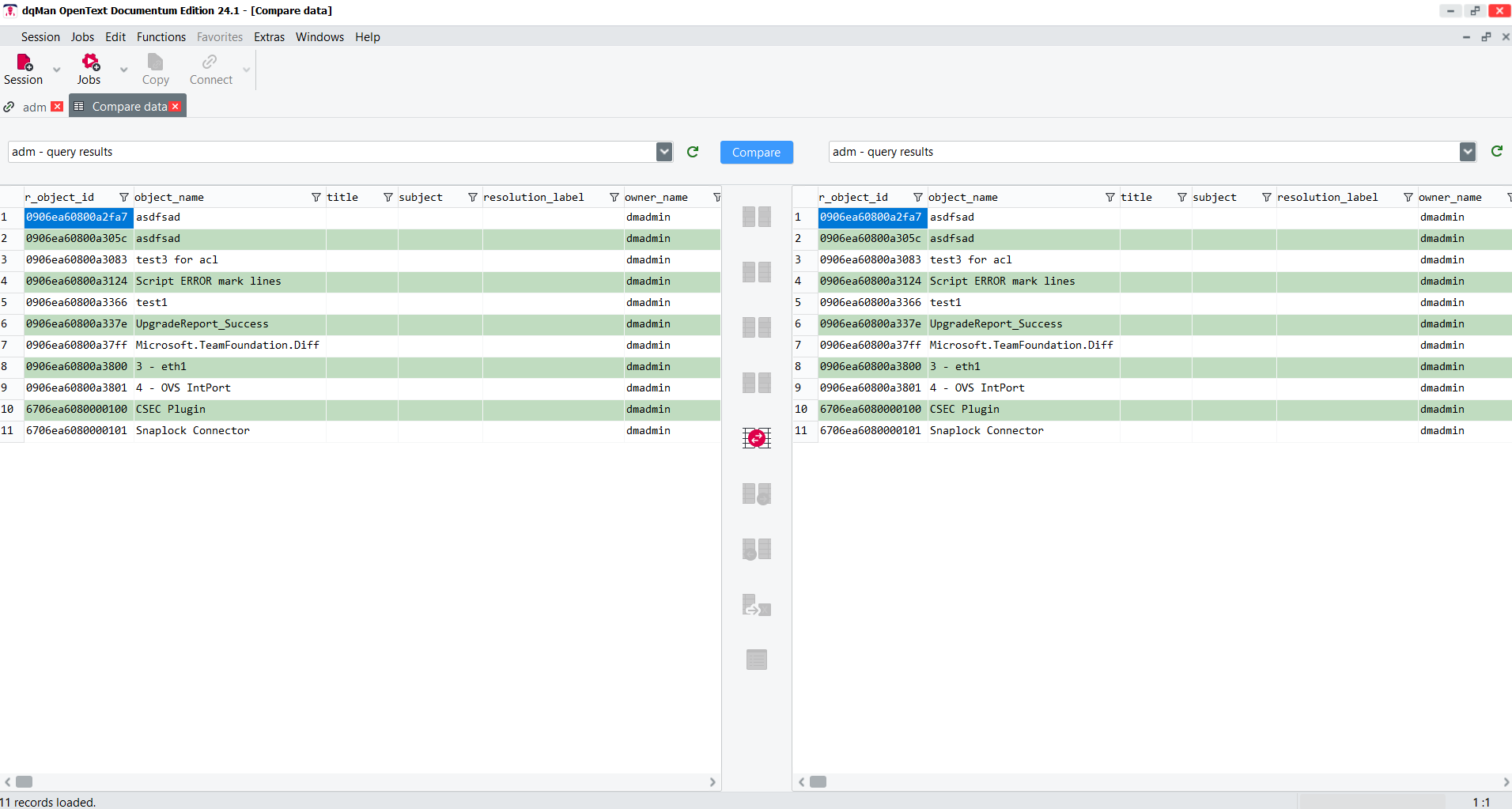1512x809 pixels.
Task: Close the Compare data tab
Action: [176, 107]
